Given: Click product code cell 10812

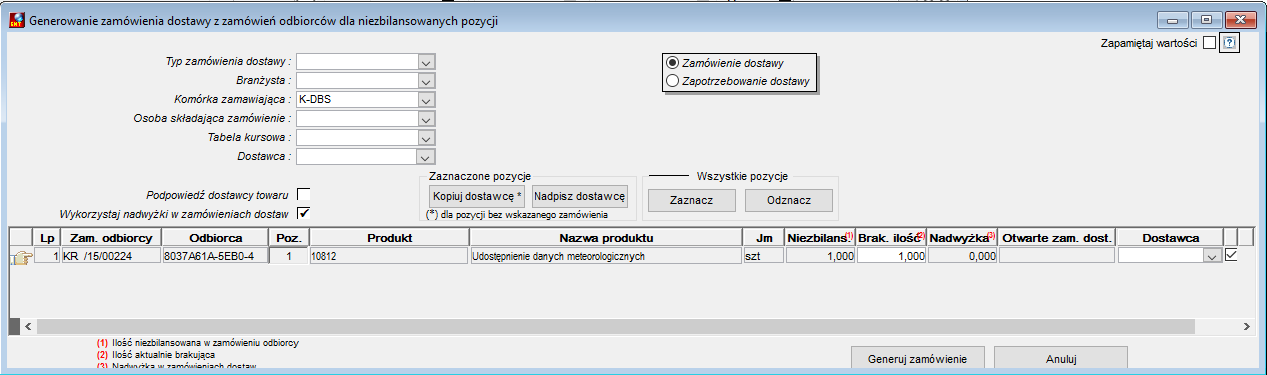Looking at the screenshot, I should 388,257.
